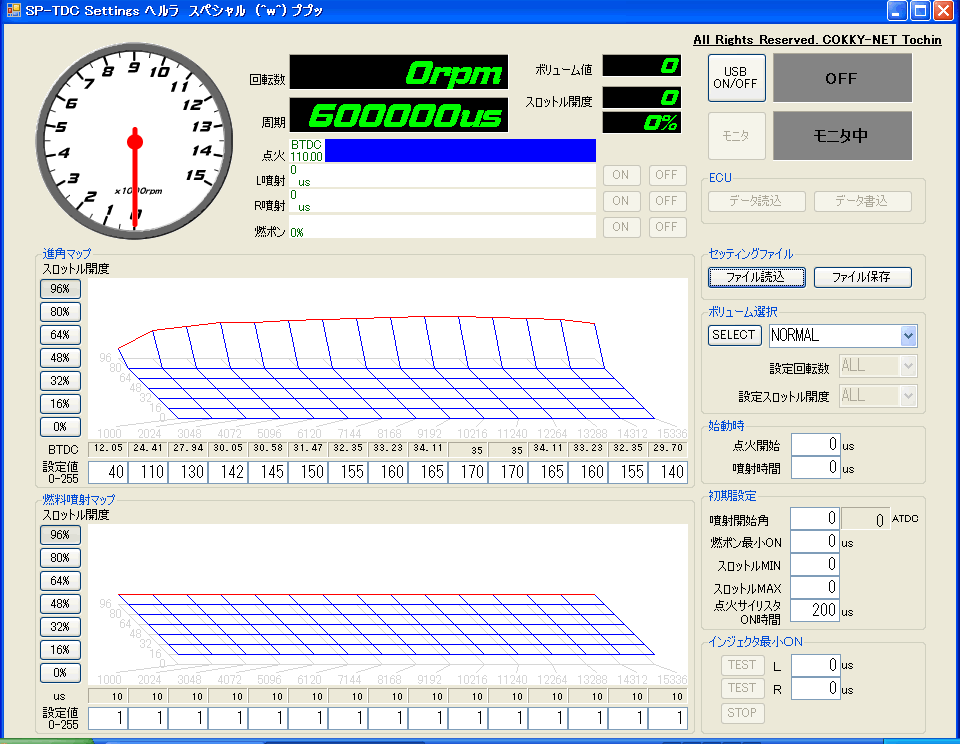Click the app icon in title bar
960x744 pixels.
(13, 10)
